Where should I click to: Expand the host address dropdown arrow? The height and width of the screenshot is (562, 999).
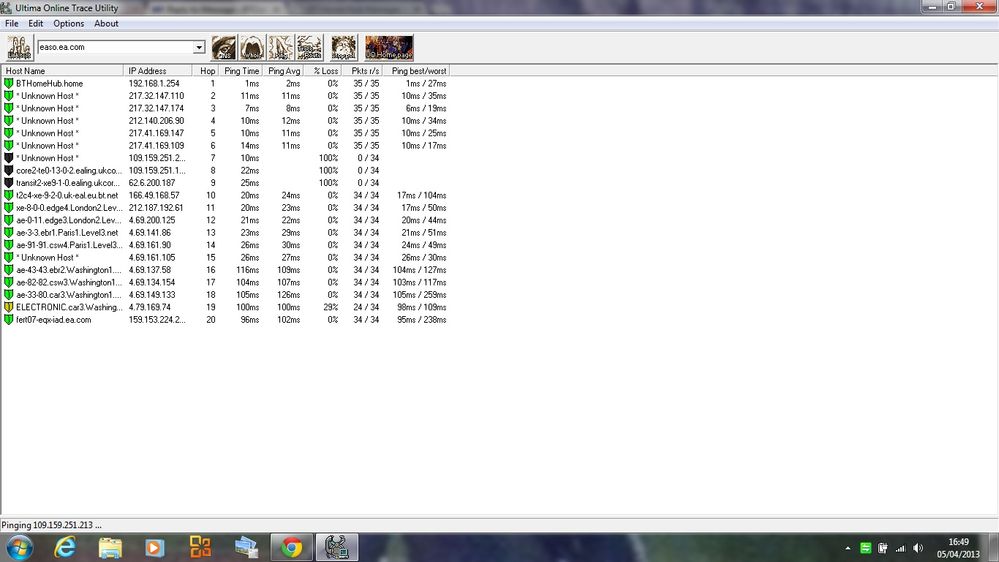point(199,47)
